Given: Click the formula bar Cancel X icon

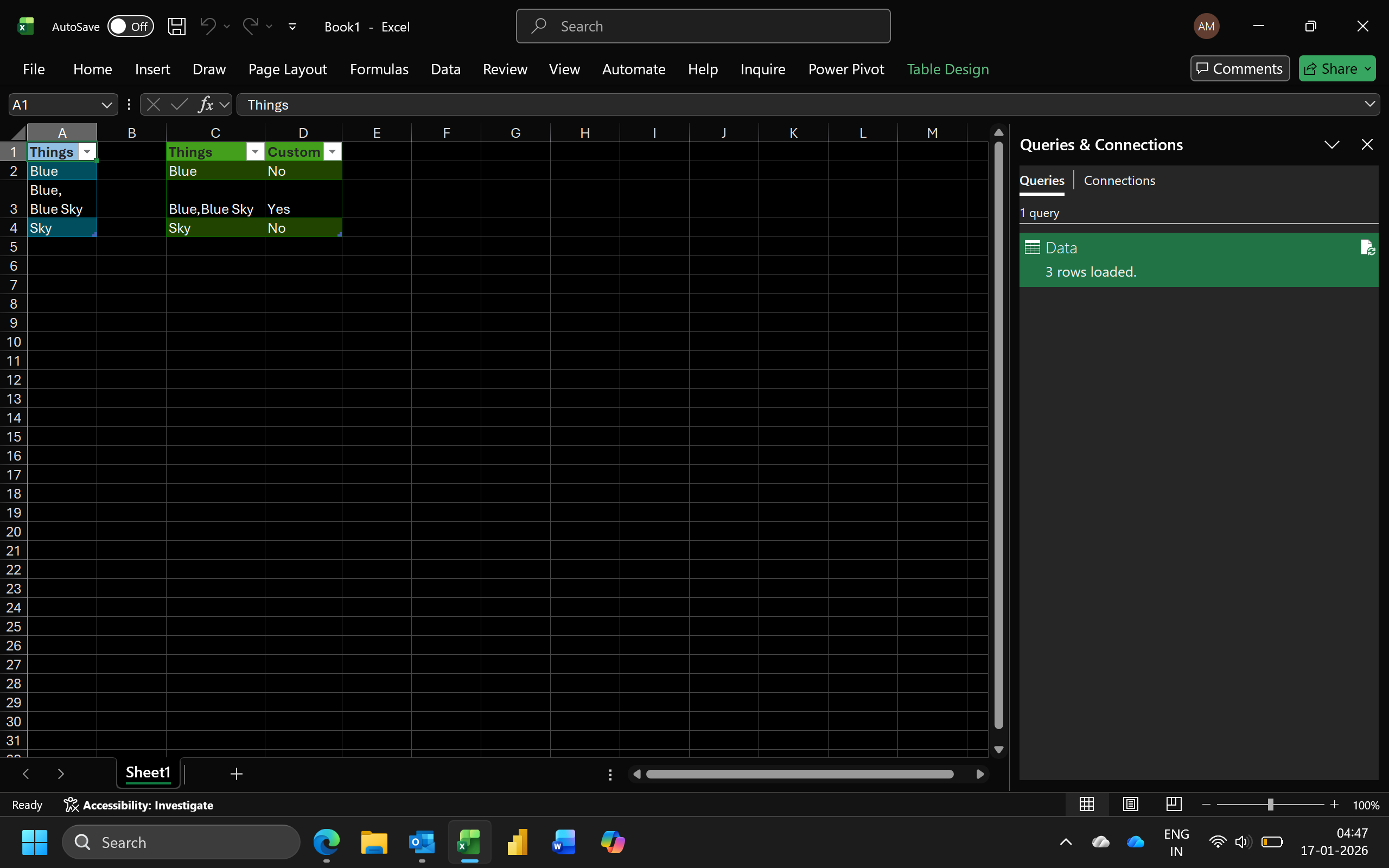Looking at the screenshot, I should pyautogui.click(x=153, y=105).
